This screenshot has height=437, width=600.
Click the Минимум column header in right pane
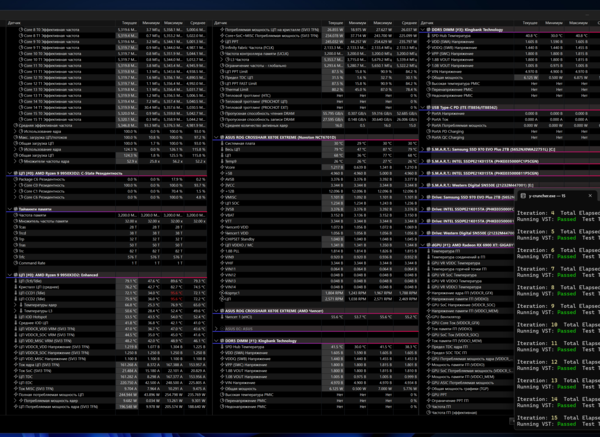(x=554, y=23)
